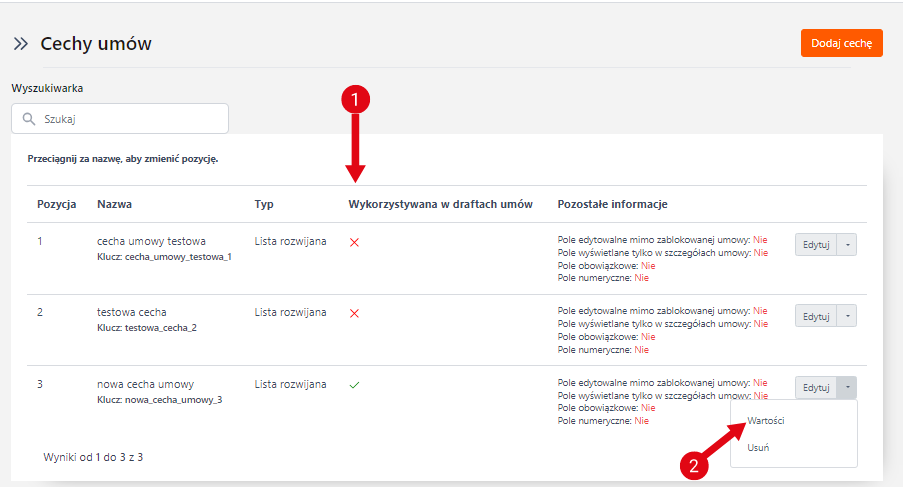Select Wartości from the dropdown menu
This screenshot has height=487, width=903.
(x=765, y=421)
